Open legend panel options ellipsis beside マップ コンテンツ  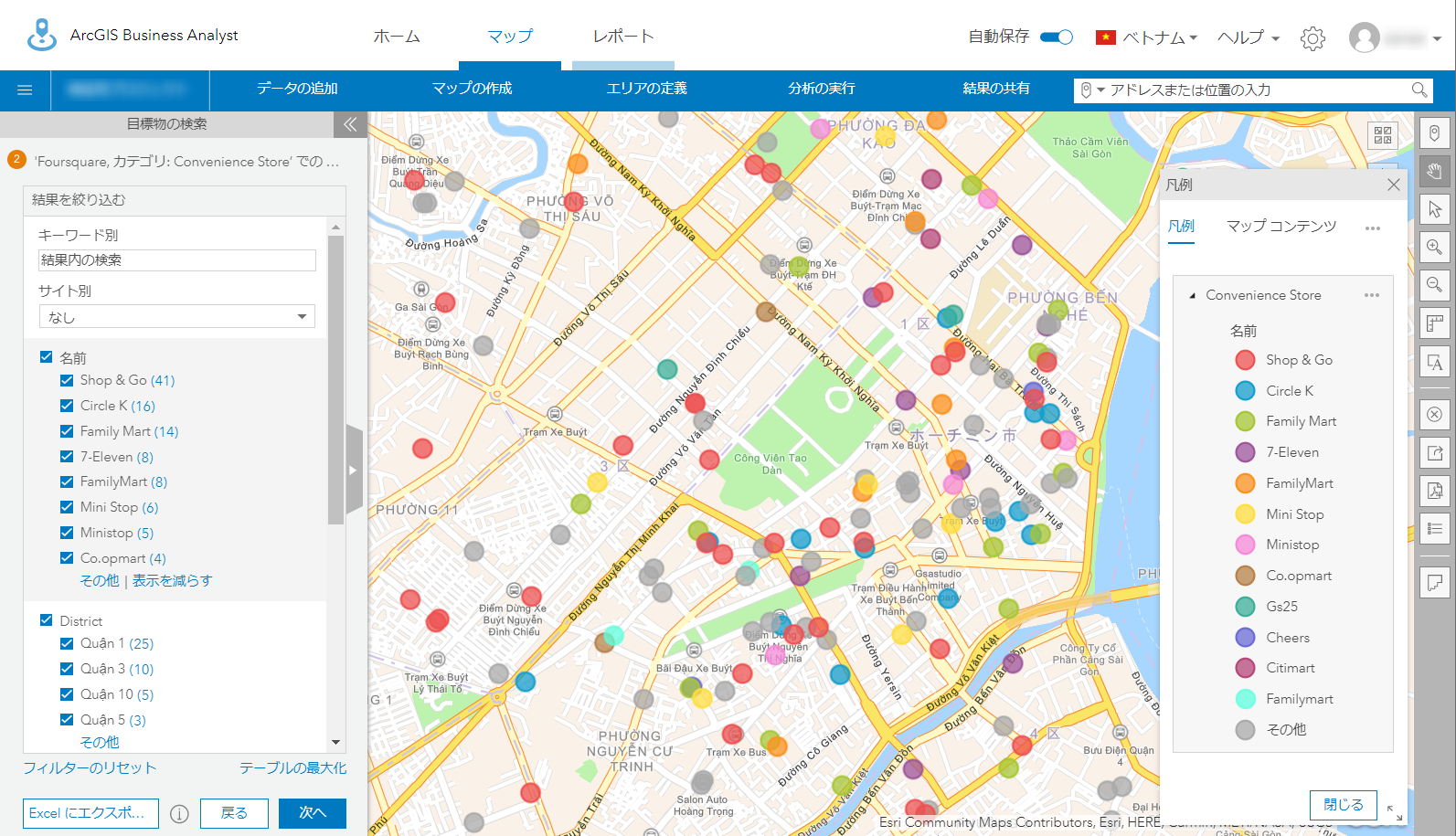pyautogui.click(x=1373, y=228)
